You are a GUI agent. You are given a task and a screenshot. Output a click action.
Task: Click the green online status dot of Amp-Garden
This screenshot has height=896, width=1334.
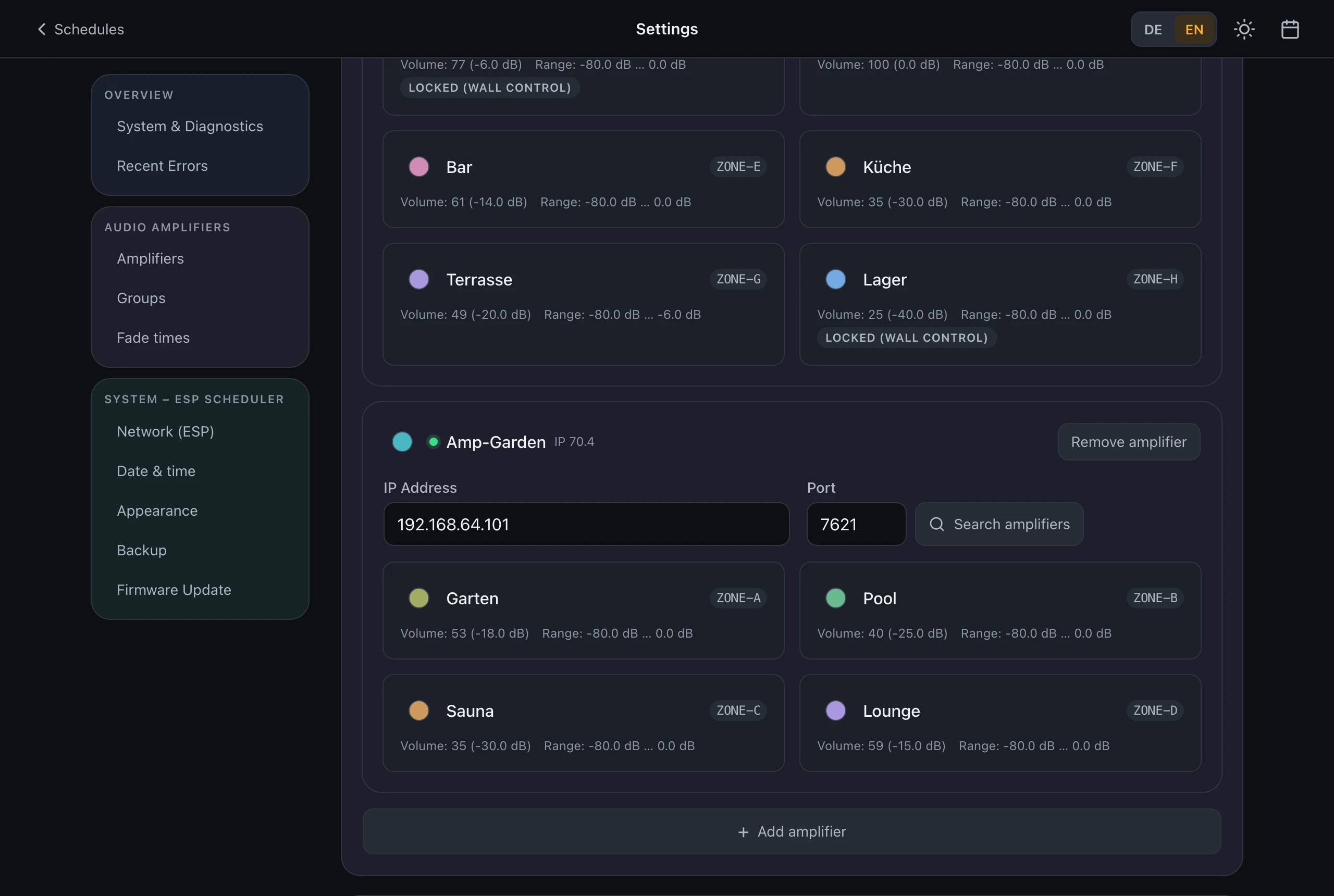click(x=433, y=442)
